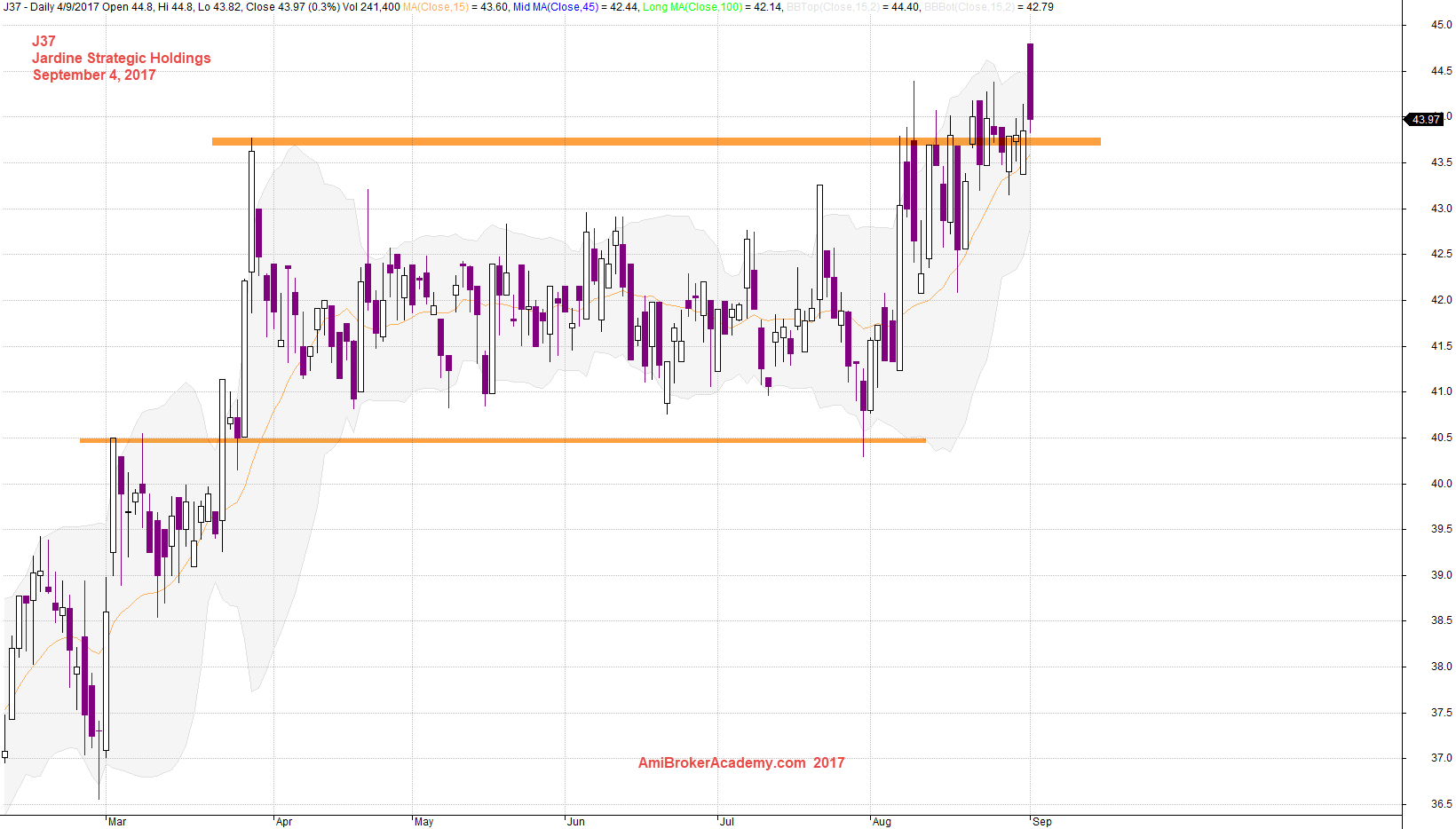Viewport: 1456px width, 829px height.
Task: Select the Mar label on the time axis
Action: point(117,822)
